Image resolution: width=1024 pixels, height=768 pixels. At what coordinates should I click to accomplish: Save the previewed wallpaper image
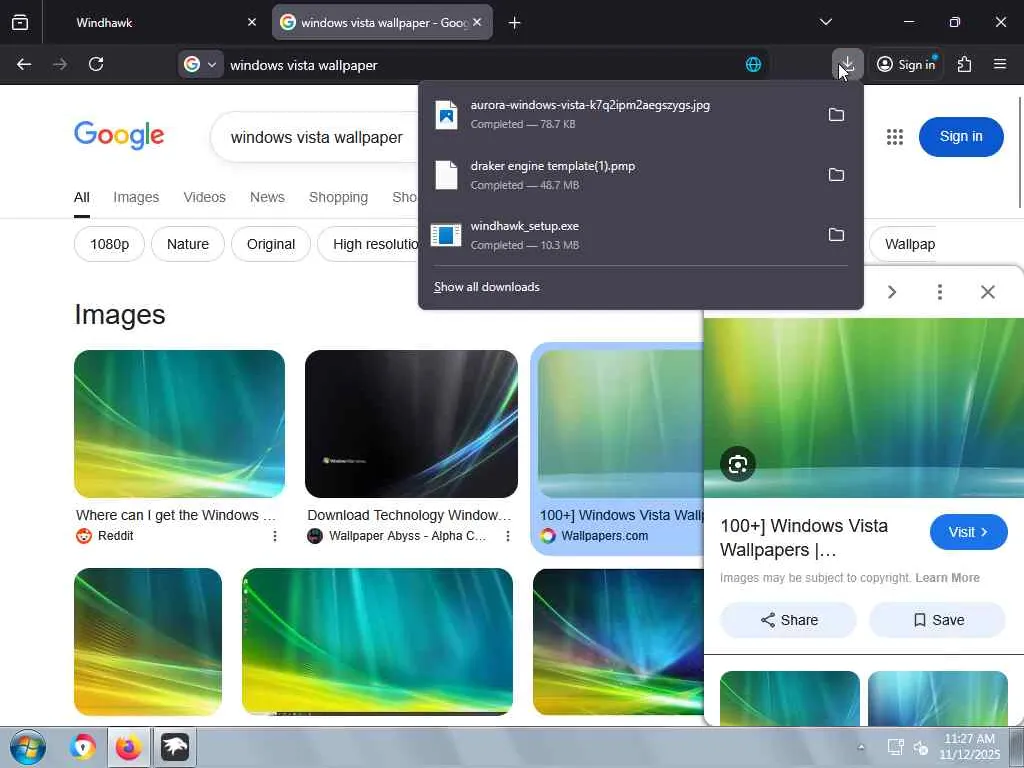click(937, 620)
